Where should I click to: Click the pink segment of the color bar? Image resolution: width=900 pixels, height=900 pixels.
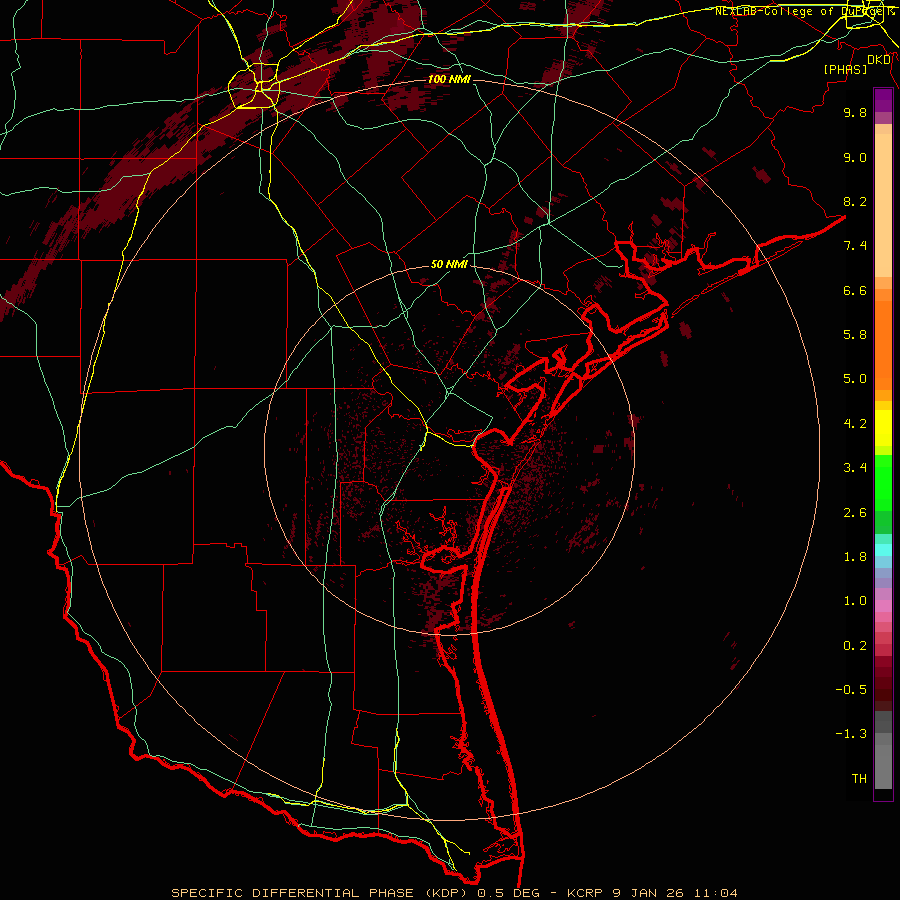883,606
